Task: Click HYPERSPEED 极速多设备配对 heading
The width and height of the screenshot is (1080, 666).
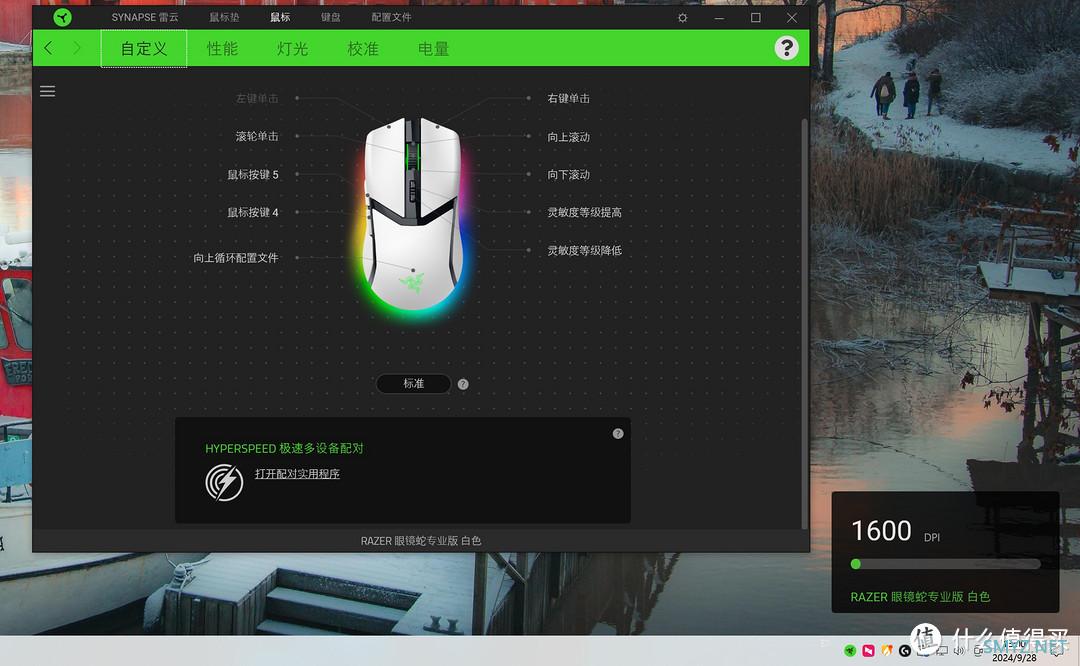Action: (x=284, y=448)
